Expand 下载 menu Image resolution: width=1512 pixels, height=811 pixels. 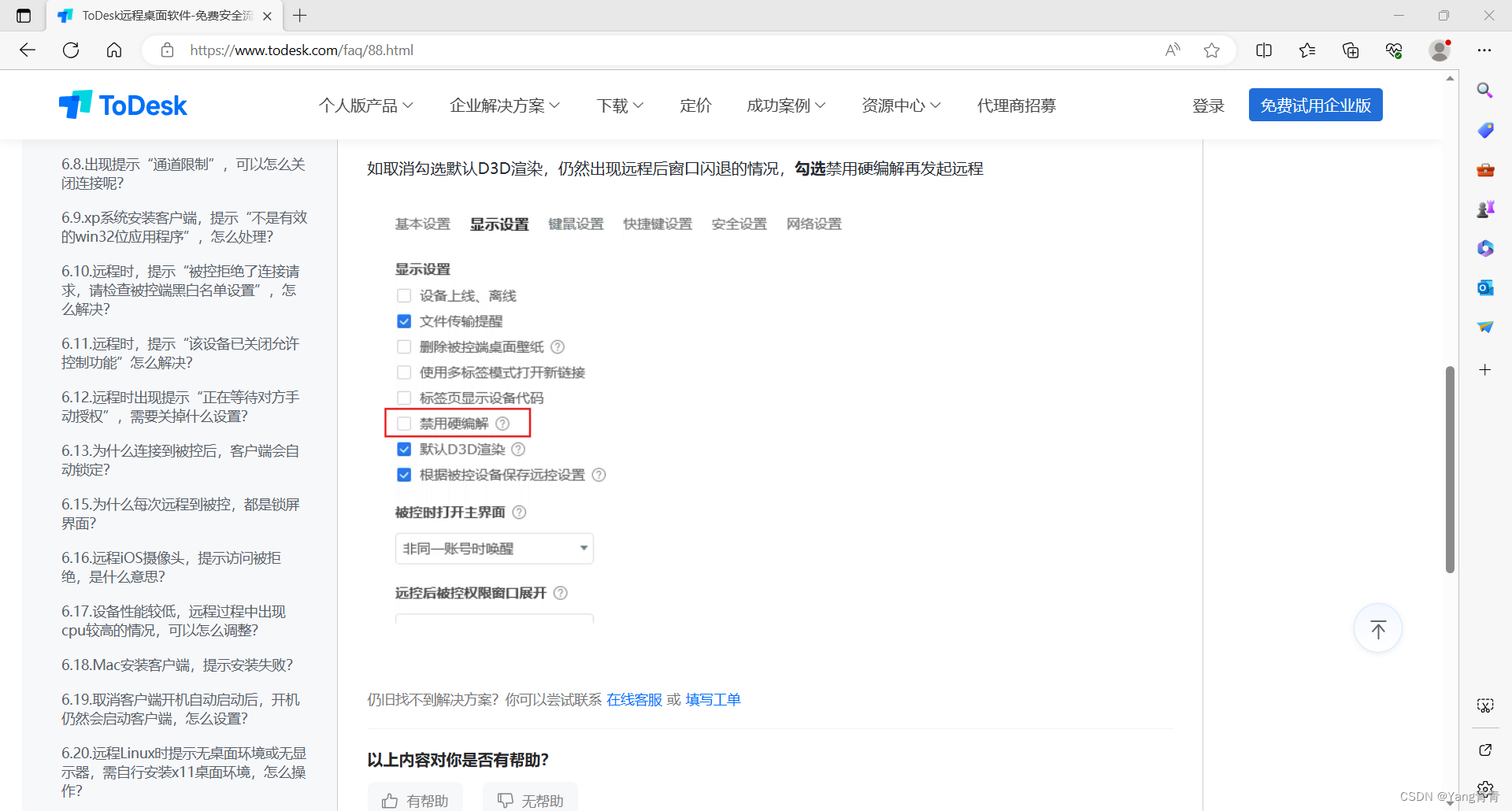click(x=620, y=106)
